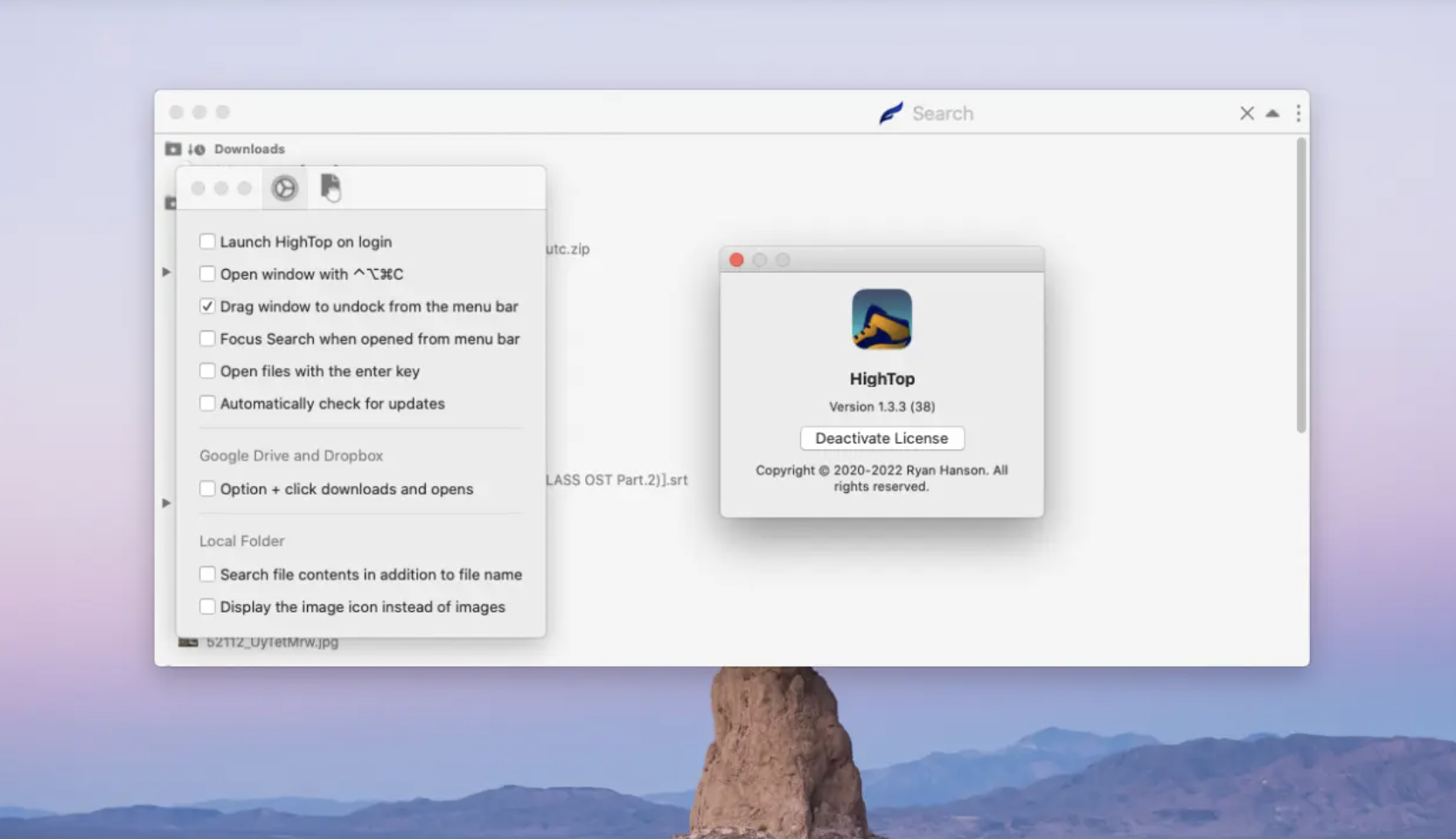Click the HighTop feather logo in search bar
Screen dimensions: 1456x839
click(889, 113)
